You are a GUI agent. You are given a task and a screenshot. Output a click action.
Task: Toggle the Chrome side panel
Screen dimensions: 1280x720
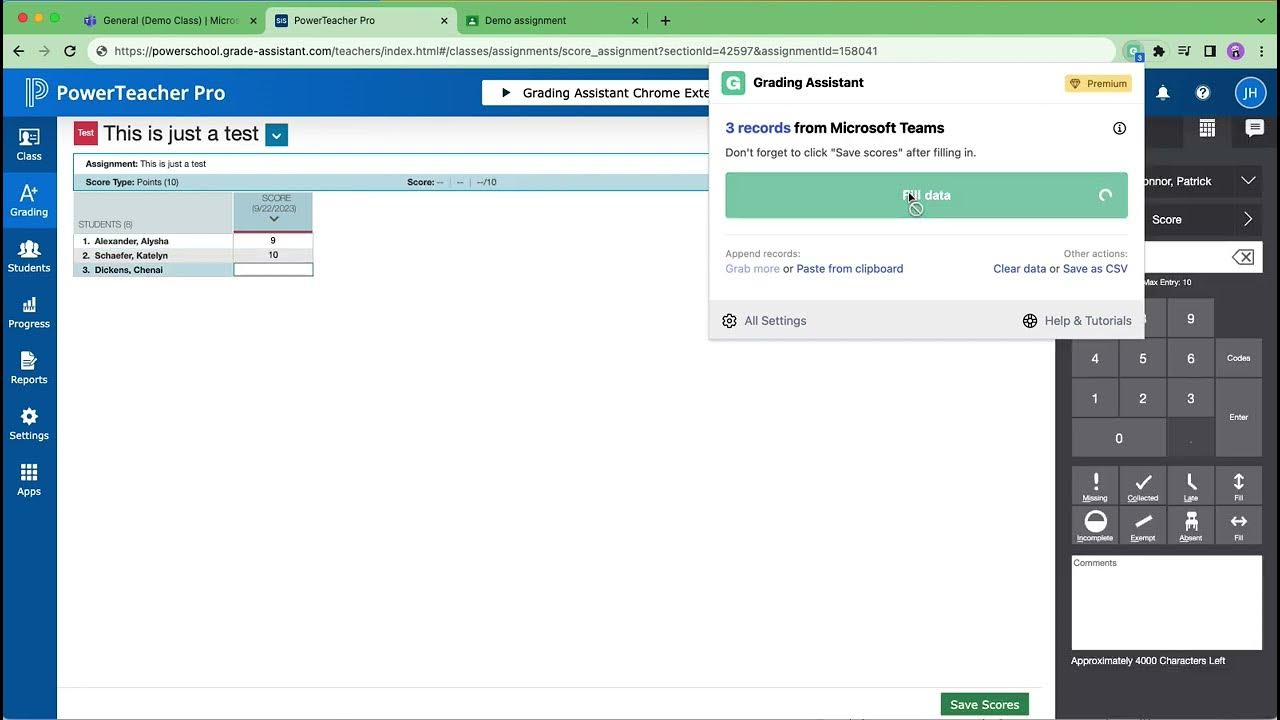[x=1210, y=51]
